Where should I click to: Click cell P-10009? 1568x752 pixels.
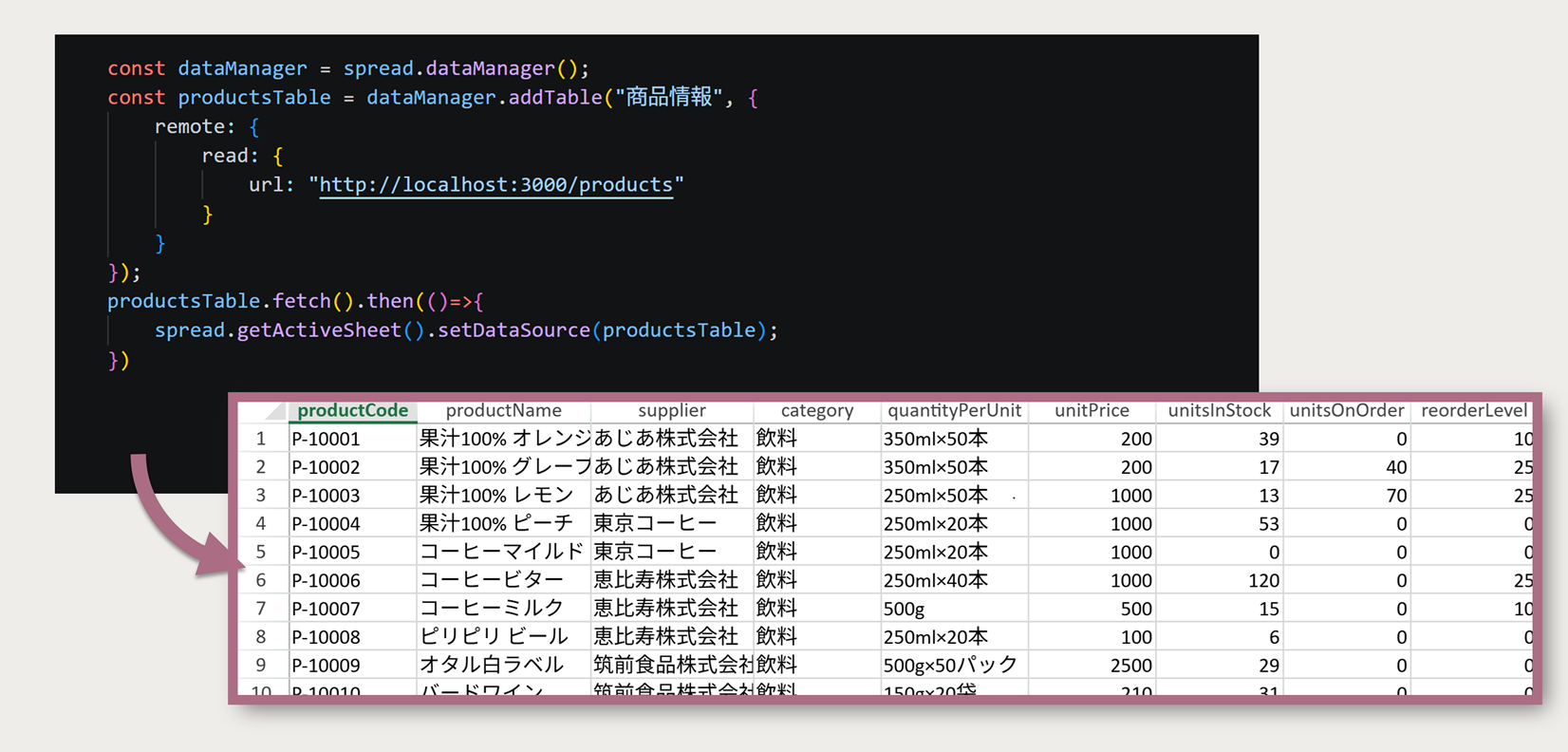click(352, 665)
